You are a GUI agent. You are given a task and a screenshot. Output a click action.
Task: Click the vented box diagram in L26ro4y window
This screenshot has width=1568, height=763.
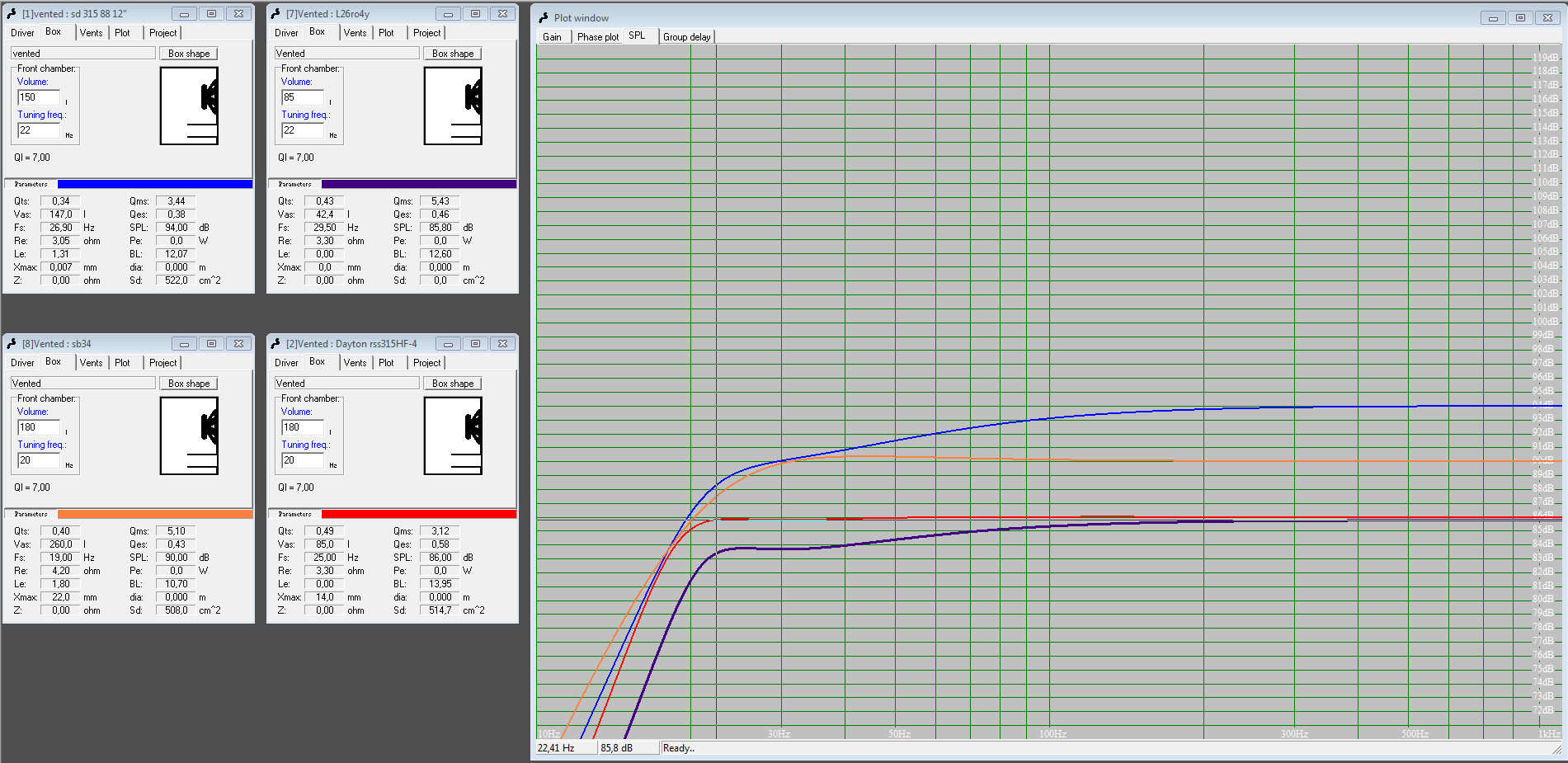pos(452,106)
